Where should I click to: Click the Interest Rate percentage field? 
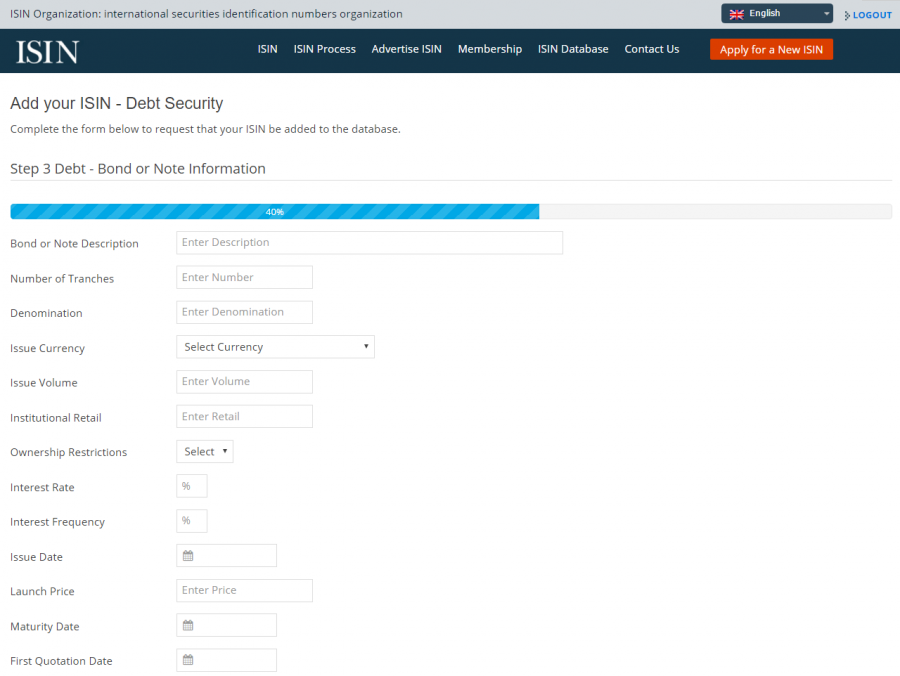pos(191,485)
